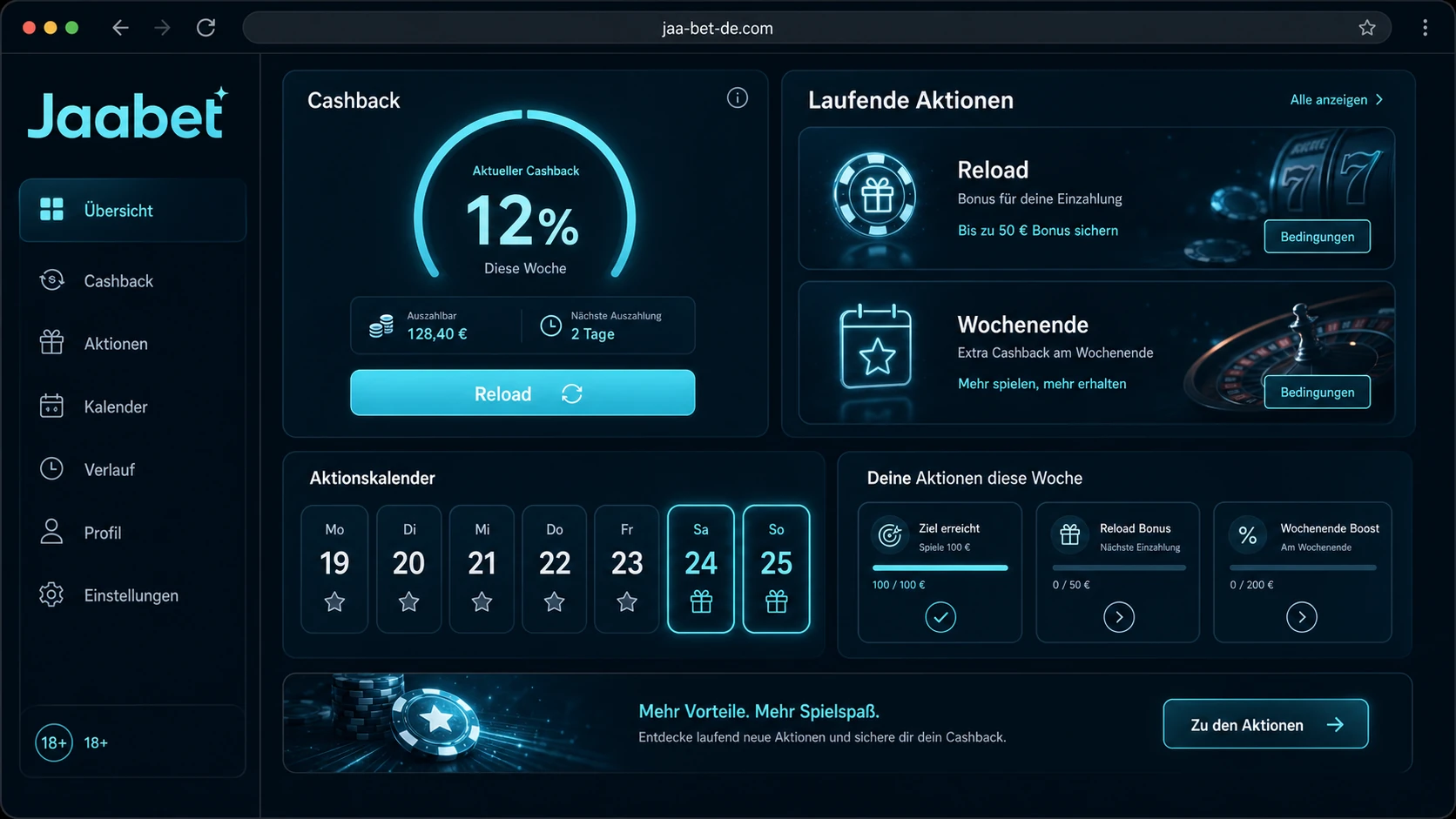Open Verlauf history in sidebar
1456x819 pixels.
point(132,469)
